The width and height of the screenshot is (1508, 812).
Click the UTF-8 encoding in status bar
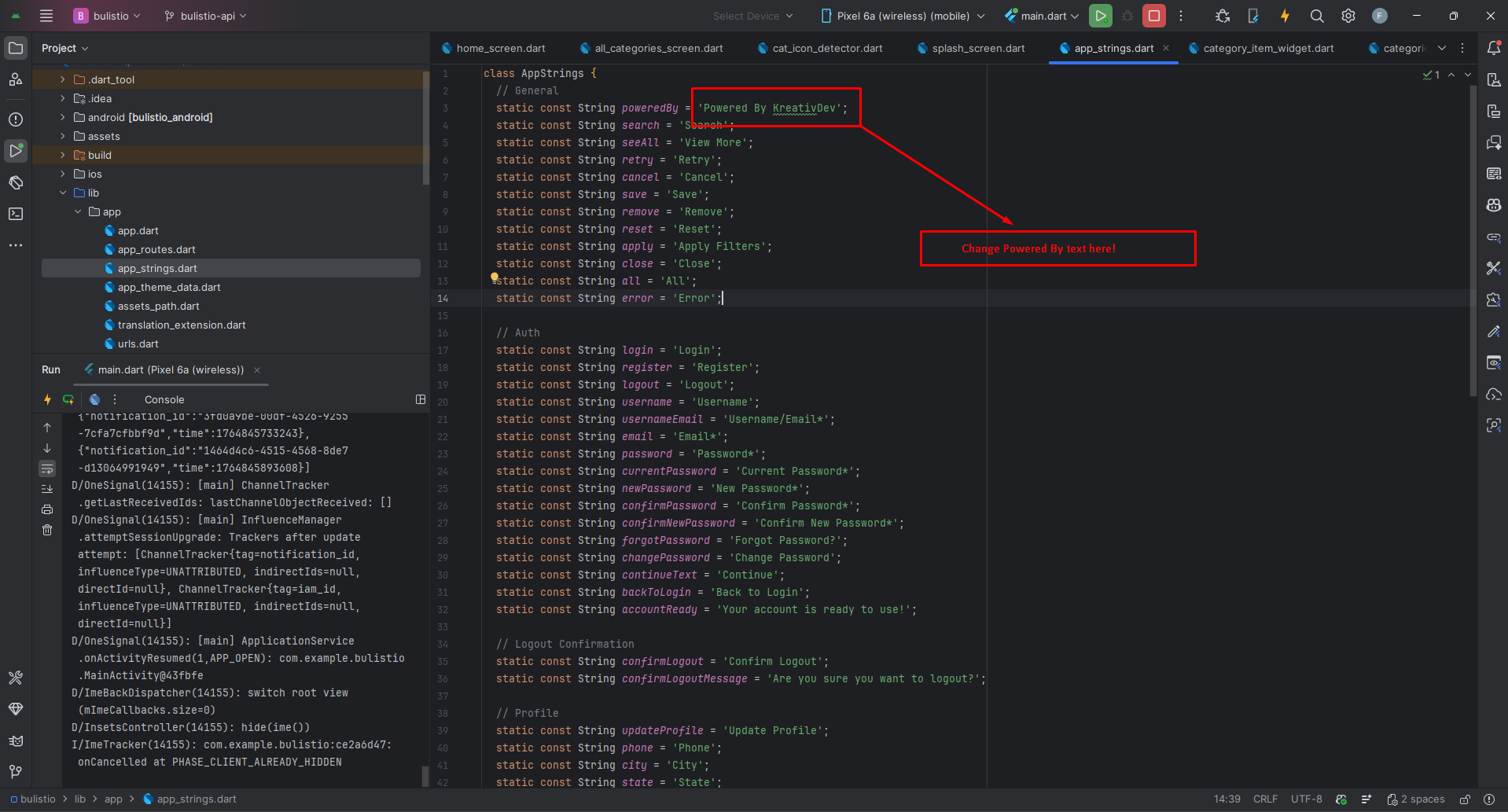click(x=1306, y=799)
